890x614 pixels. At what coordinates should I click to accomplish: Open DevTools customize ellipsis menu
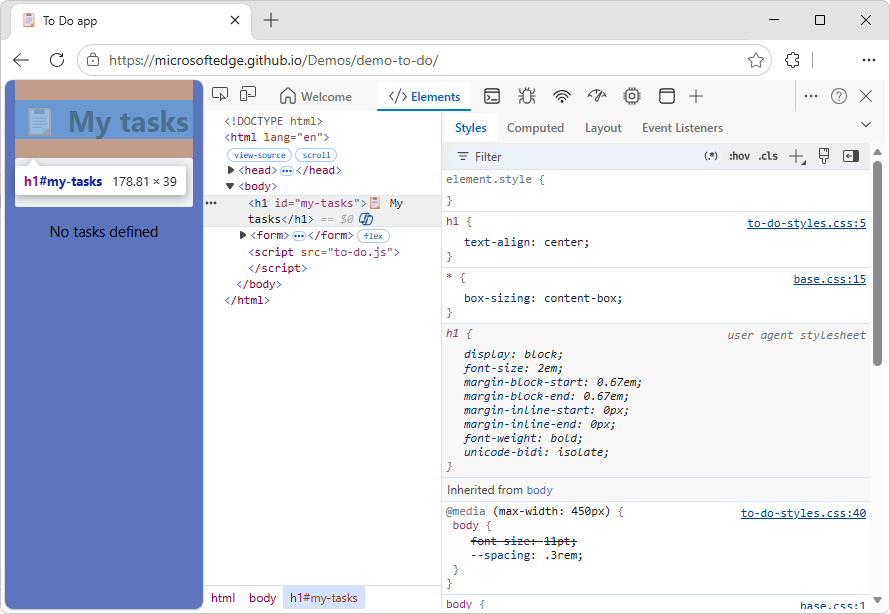811,96
